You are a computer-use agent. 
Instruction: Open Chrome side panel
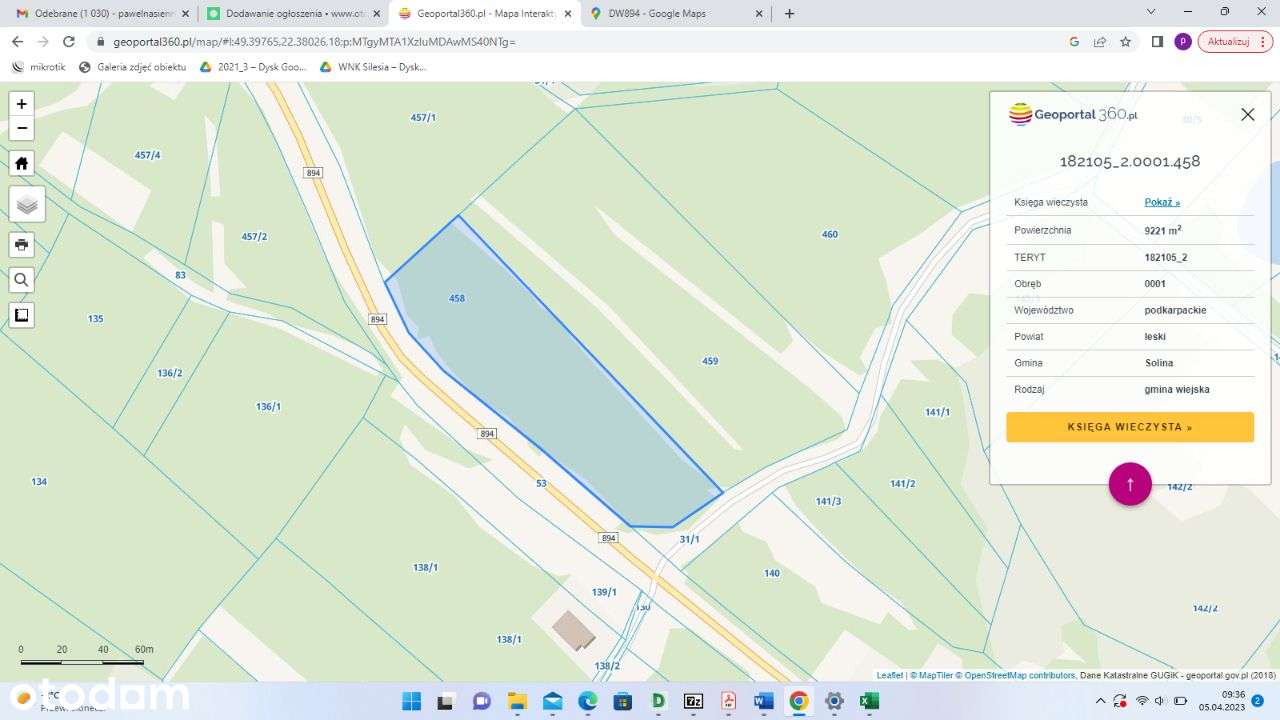1157,42
